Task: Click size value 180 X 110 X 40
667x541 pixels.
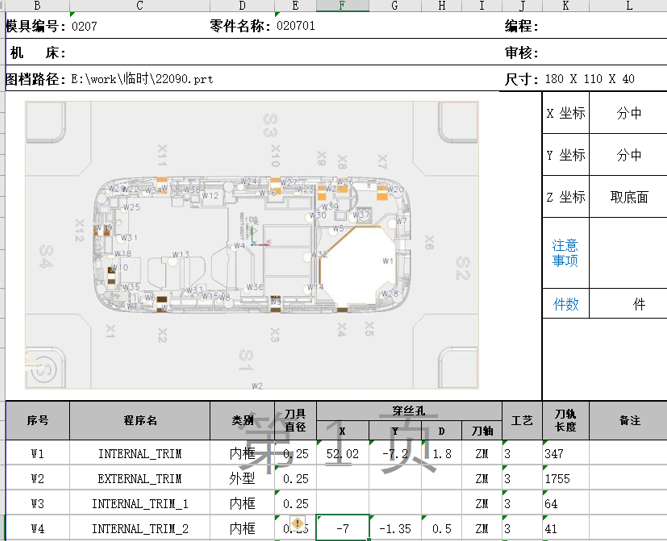Action: (x=590, y=79)
